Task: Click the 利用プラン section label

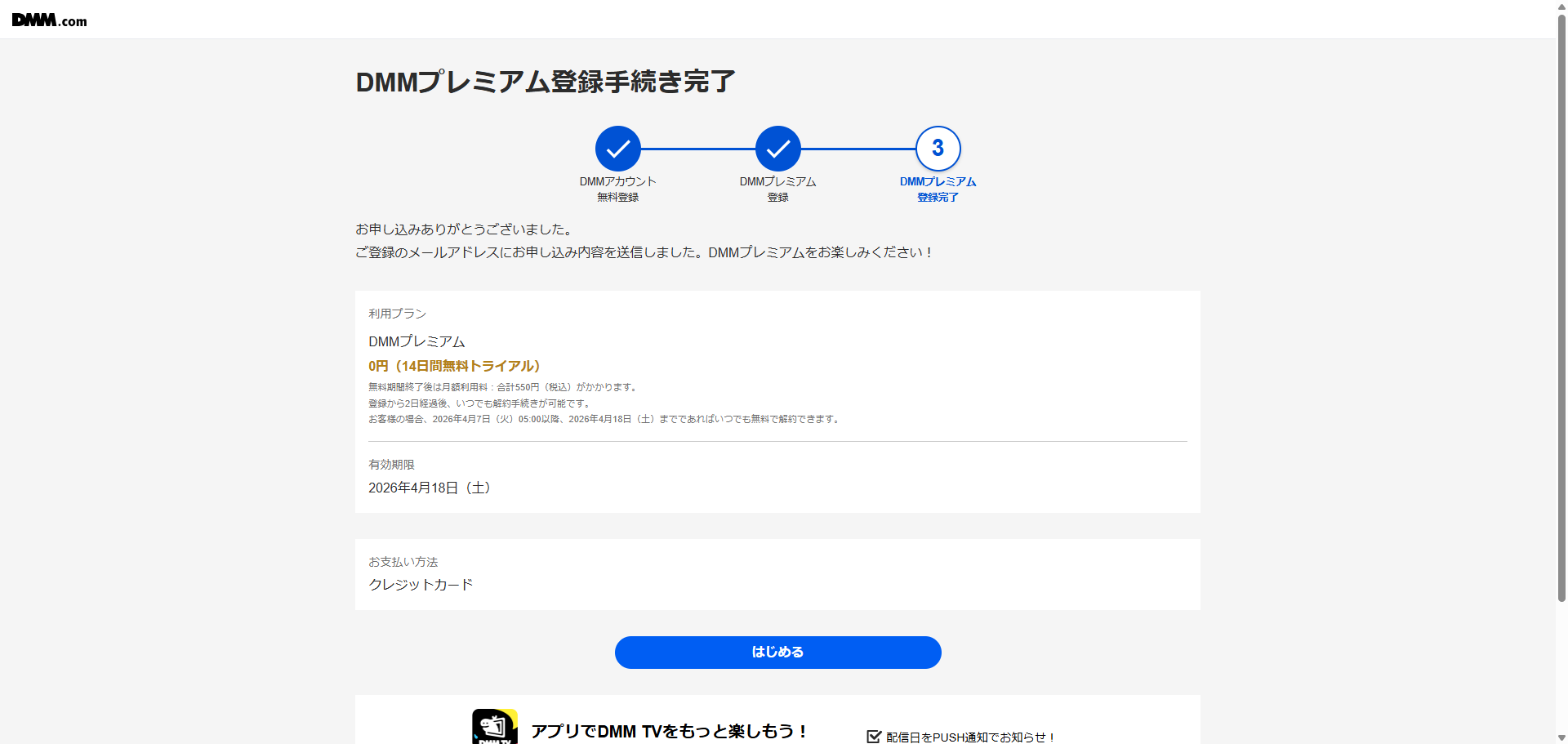Action: 397,314
